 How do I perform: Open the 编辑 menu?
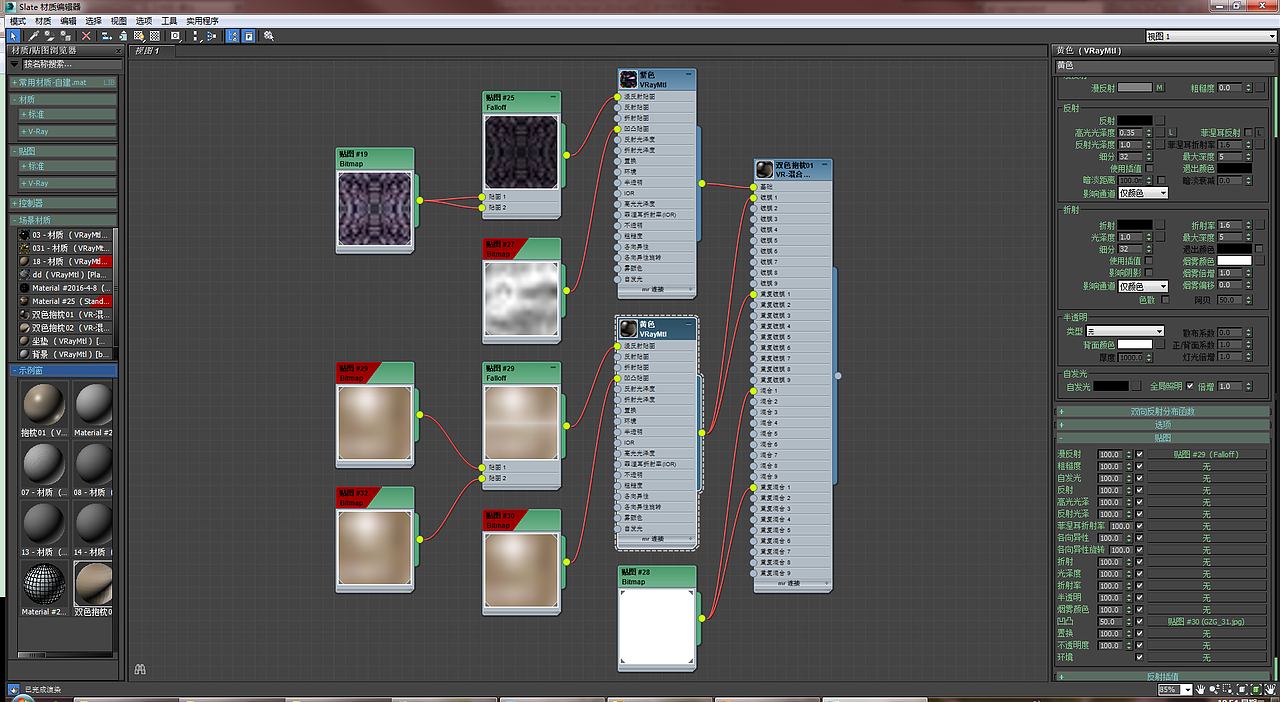tap(68, 20)
